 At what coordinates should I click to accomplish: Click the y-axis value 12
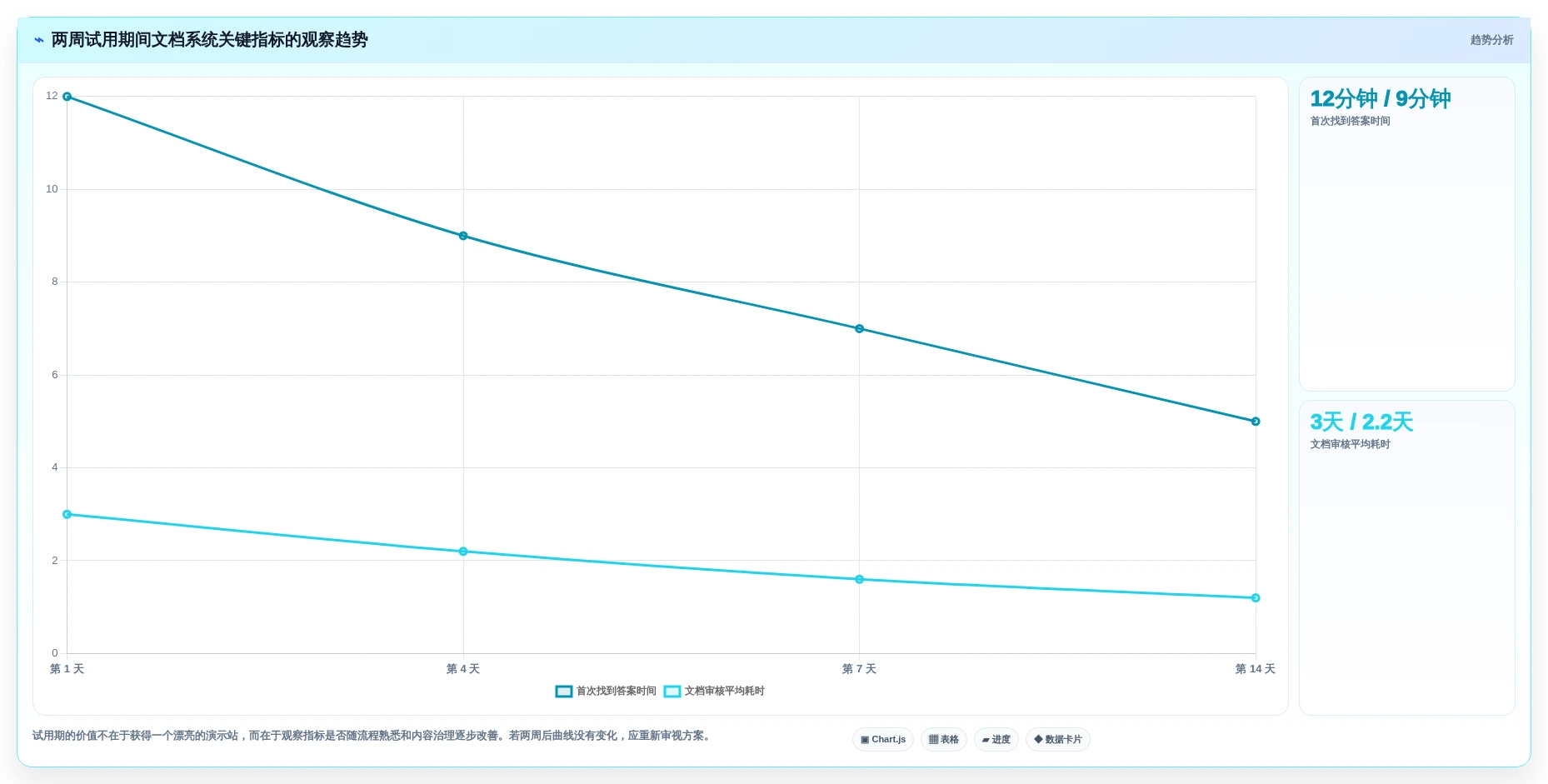52,96
